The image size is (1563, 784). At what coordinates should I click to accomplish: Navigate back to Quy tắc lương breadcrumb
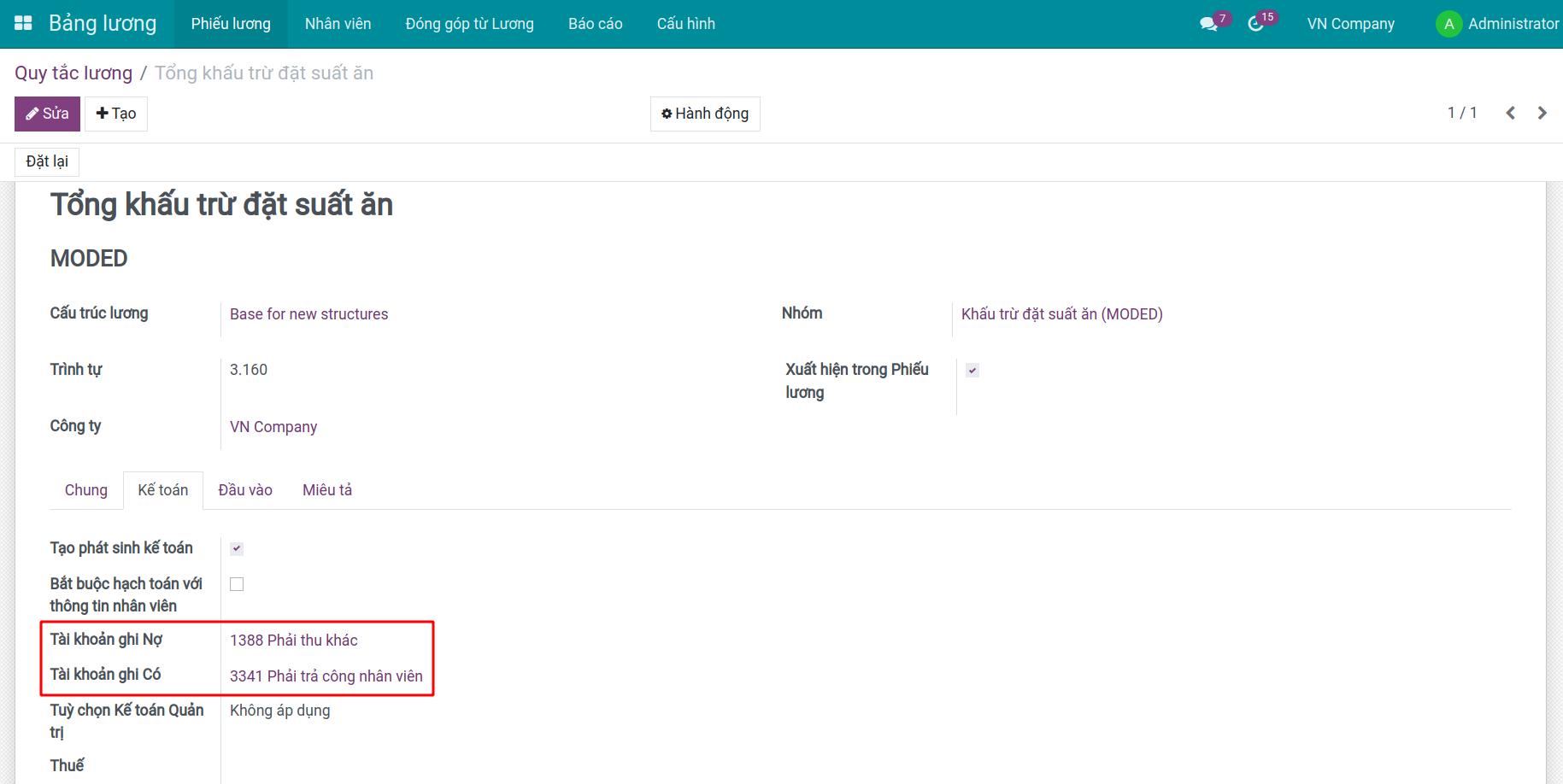point(73,73)
